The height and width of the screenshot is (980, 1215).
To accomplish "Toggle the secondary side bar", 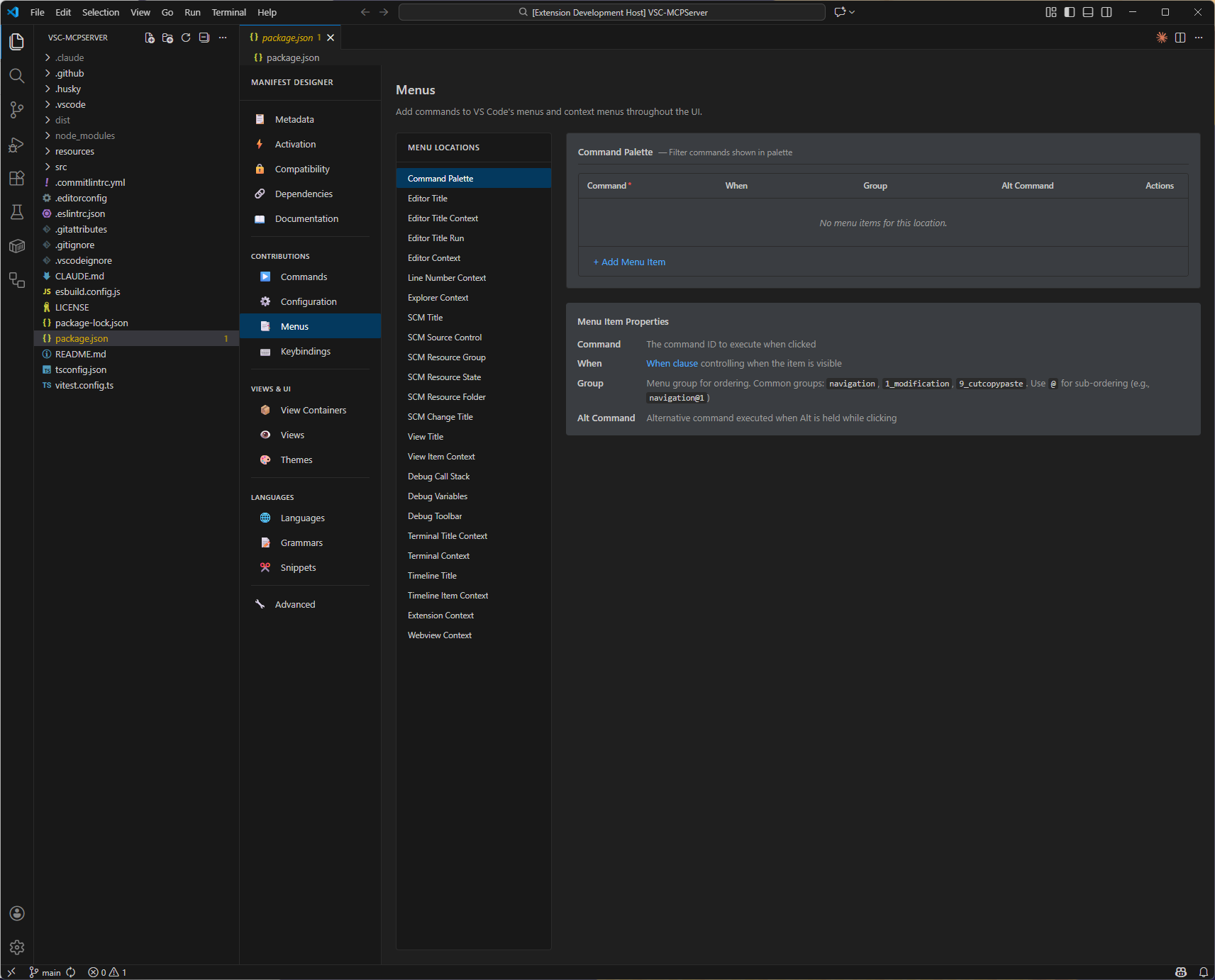I will click(1106, 12).
